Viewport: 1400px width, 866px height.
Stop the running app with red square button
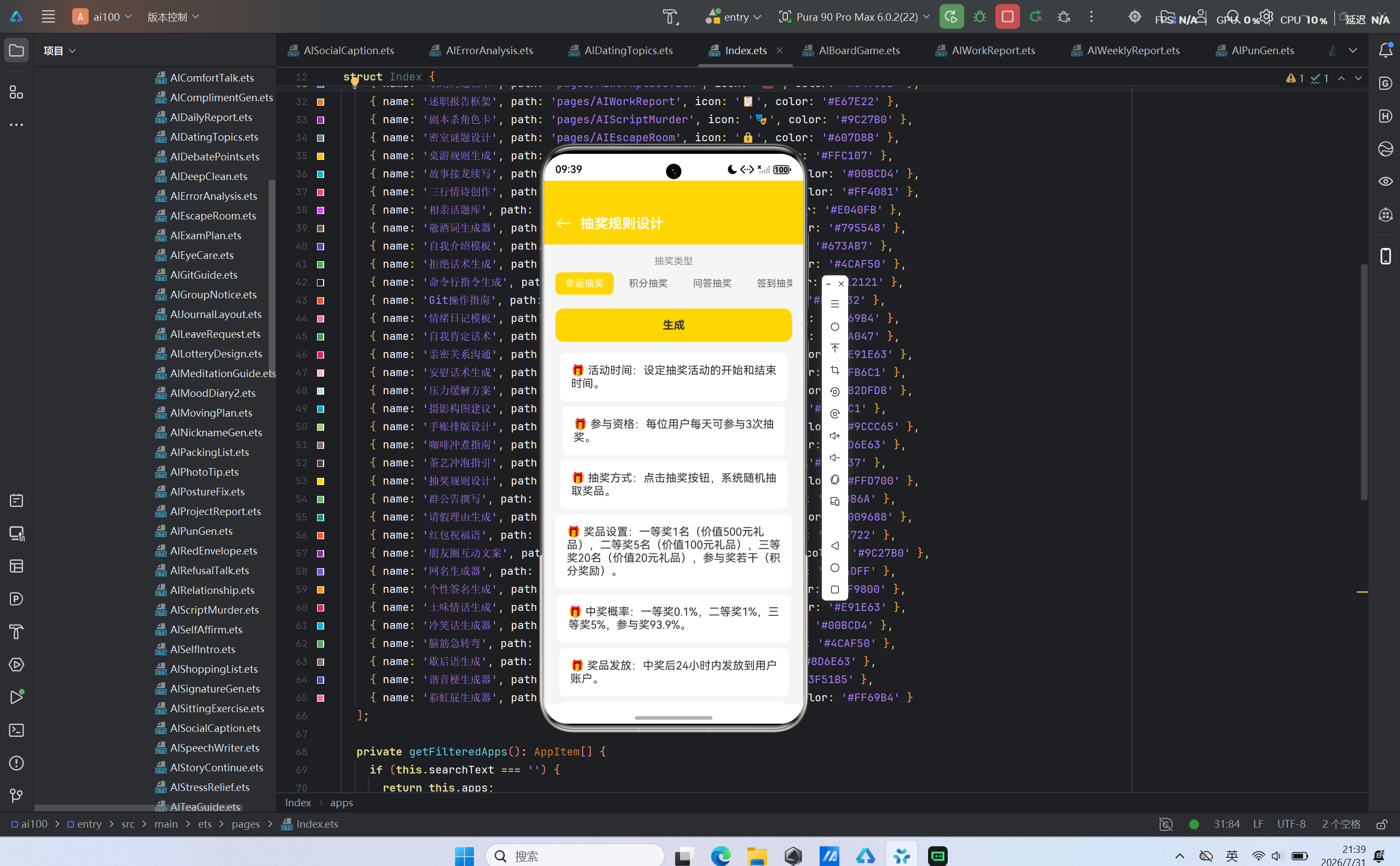pos(1007,16)
